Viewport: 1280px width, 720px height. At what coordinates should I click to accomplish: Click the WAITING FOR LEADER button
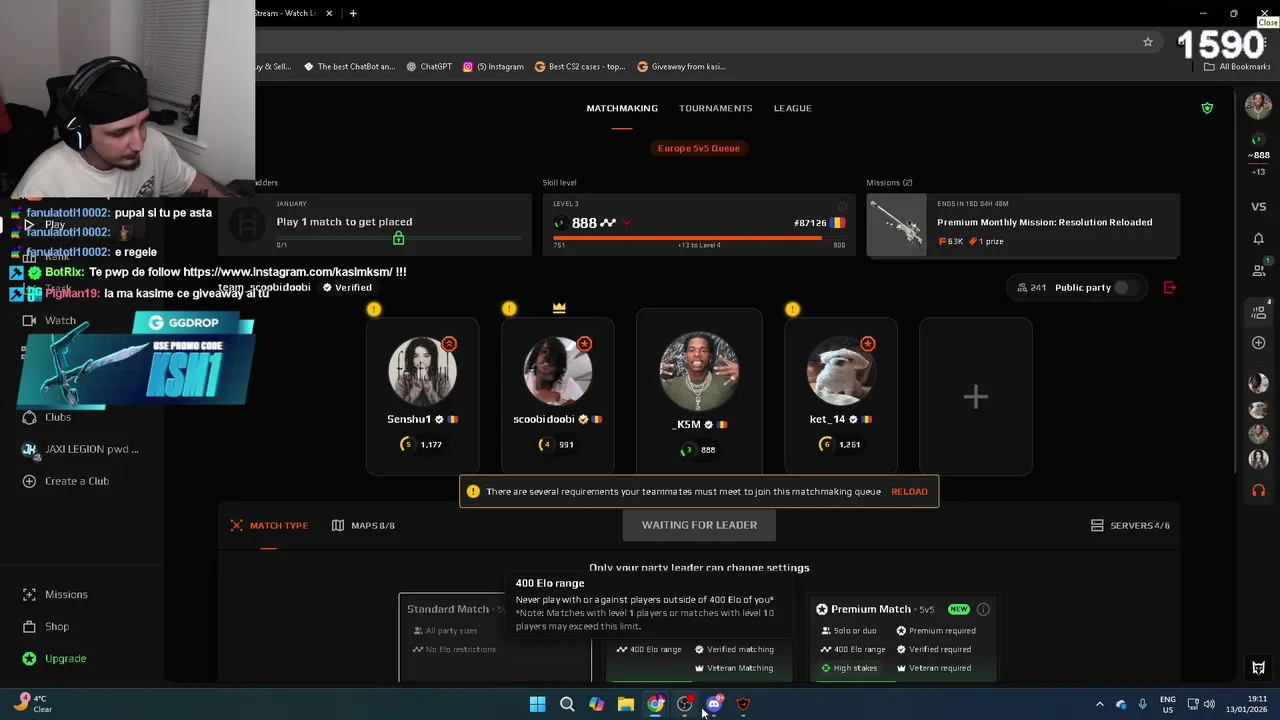699,525
